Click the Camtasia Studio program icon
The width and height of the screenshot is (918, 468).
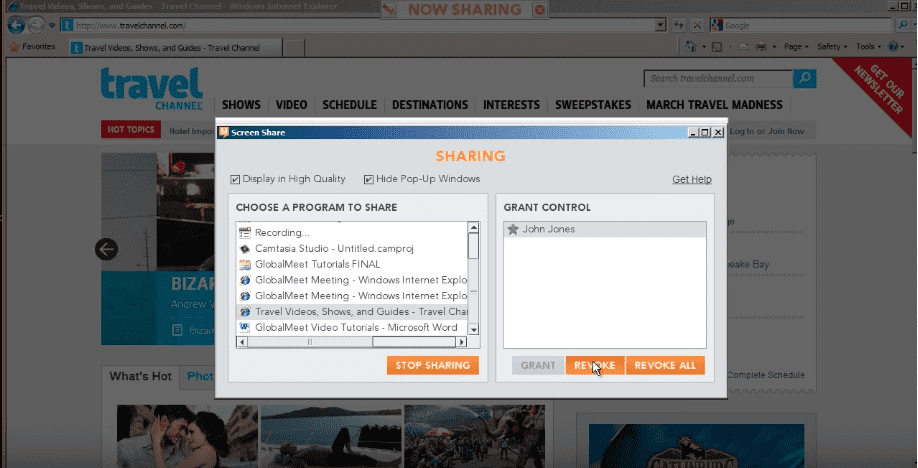click(x=245, y=248)
